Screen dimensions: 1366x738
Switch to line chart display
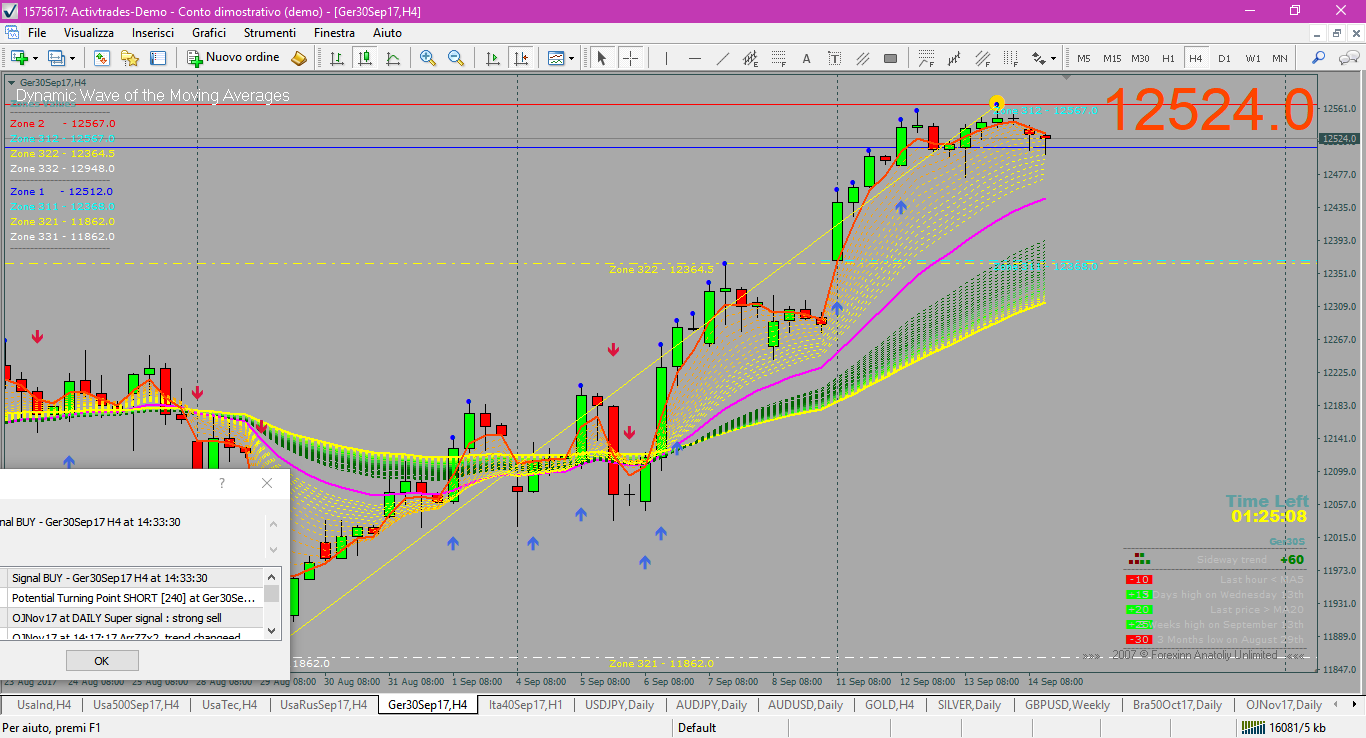coord(393,58)
